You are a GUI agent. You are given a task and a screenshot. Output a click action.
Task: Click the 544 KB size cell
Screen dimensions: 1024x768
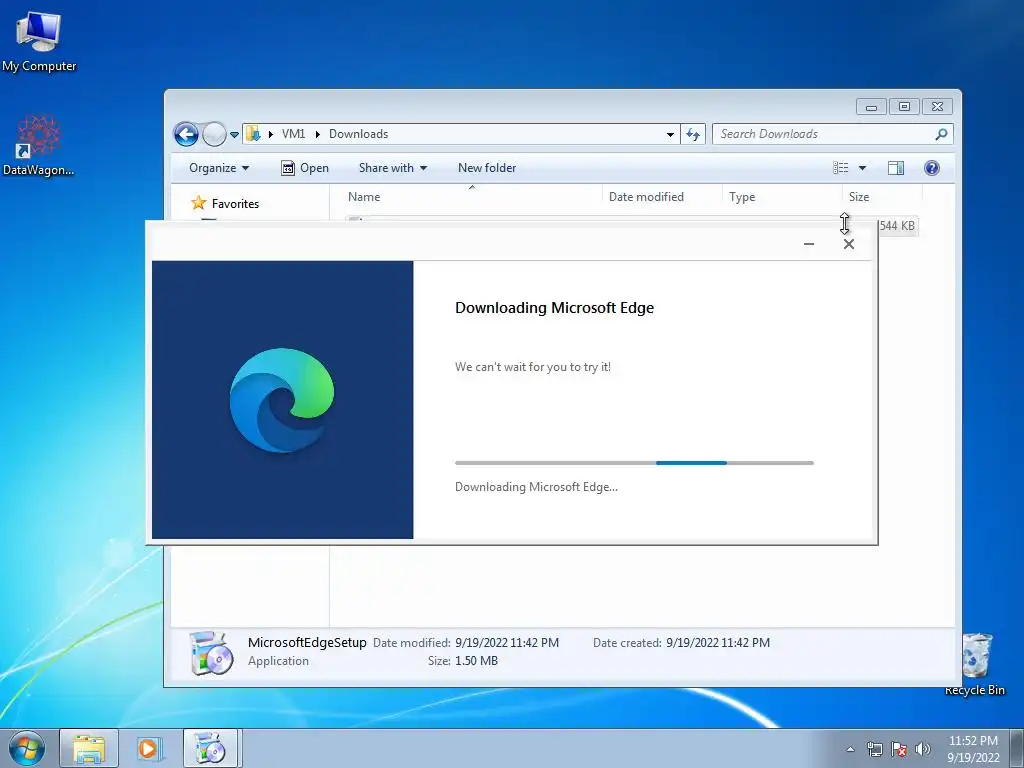coord(897,226)
